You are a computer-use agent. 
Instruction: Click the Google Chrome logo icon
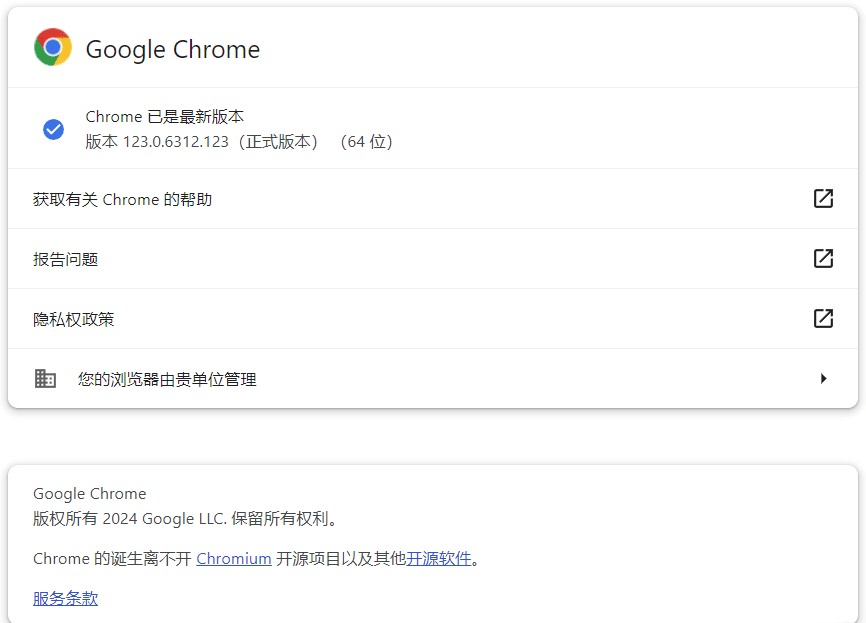53,47
